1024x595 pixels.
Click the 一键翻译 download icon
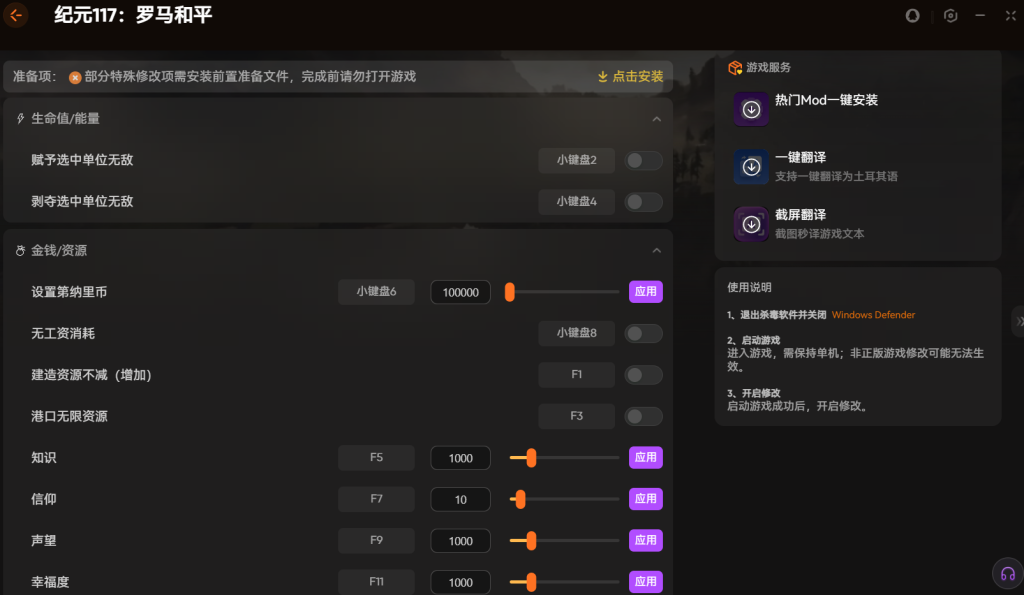pos(751,167)
